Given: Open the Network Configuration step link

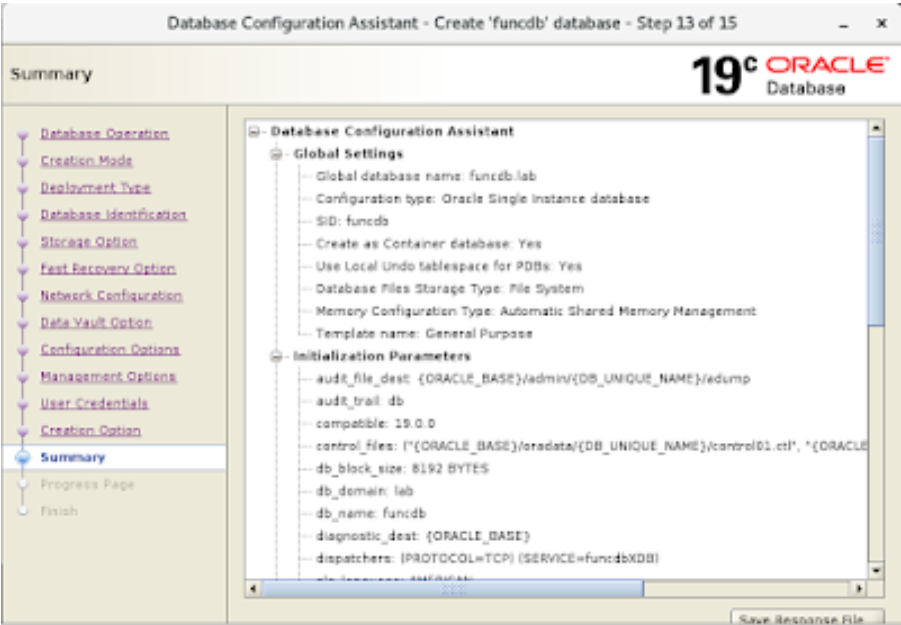Looking at the screenshot, I should [x=111, y=295].
